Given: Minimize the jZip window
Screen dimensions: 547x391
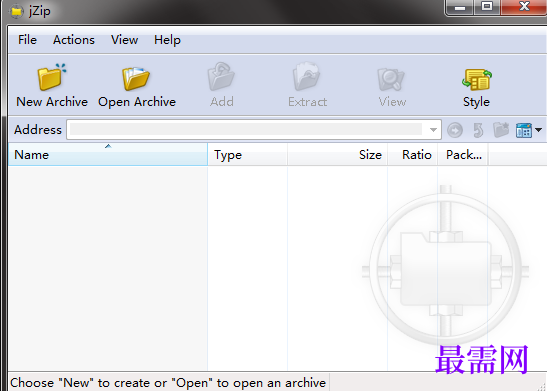Looking at the screenshot, I should click(460, 7).
